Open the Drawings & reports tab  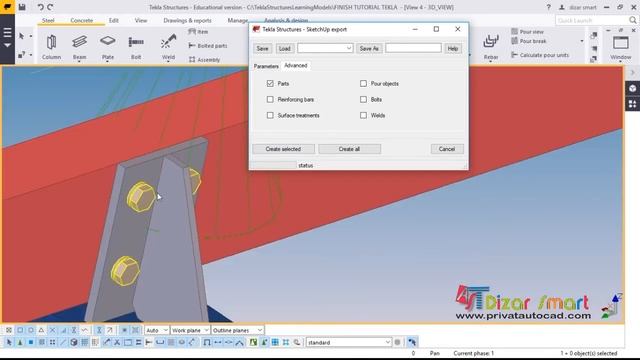(x=187, y=20)
